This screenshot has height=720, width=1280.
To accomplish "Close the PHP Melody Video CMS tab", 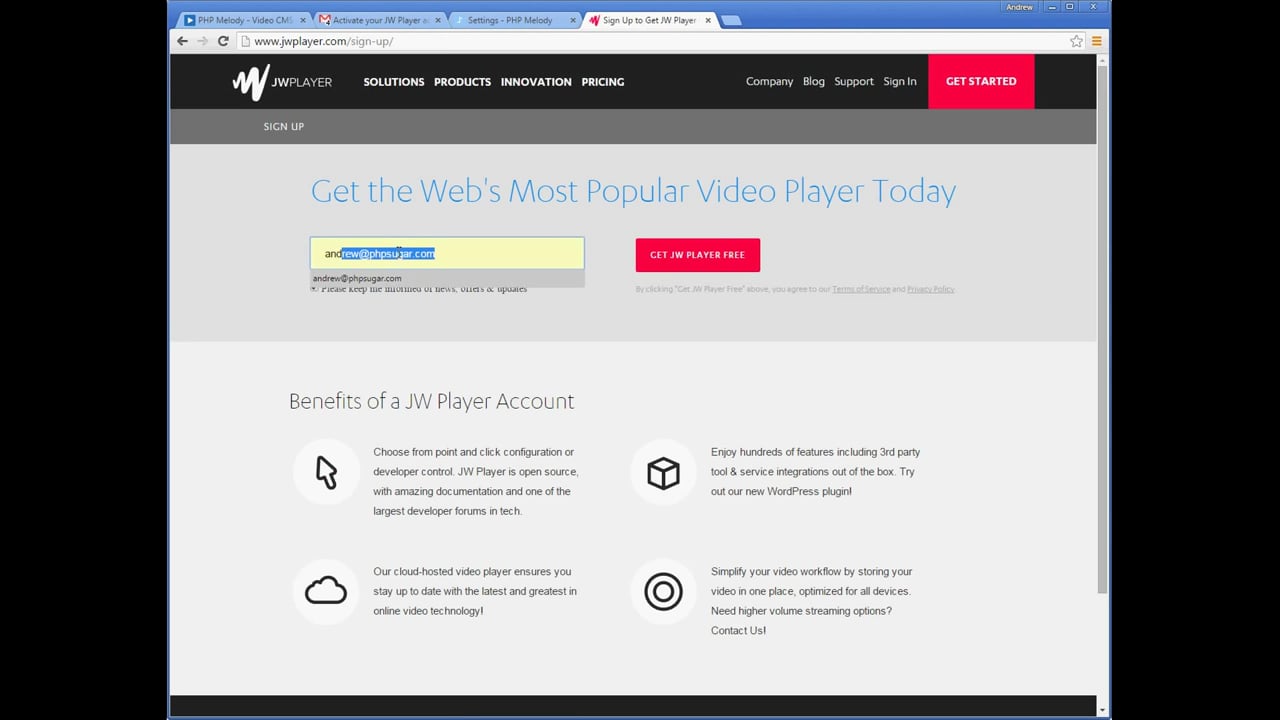I will (302, 20).
